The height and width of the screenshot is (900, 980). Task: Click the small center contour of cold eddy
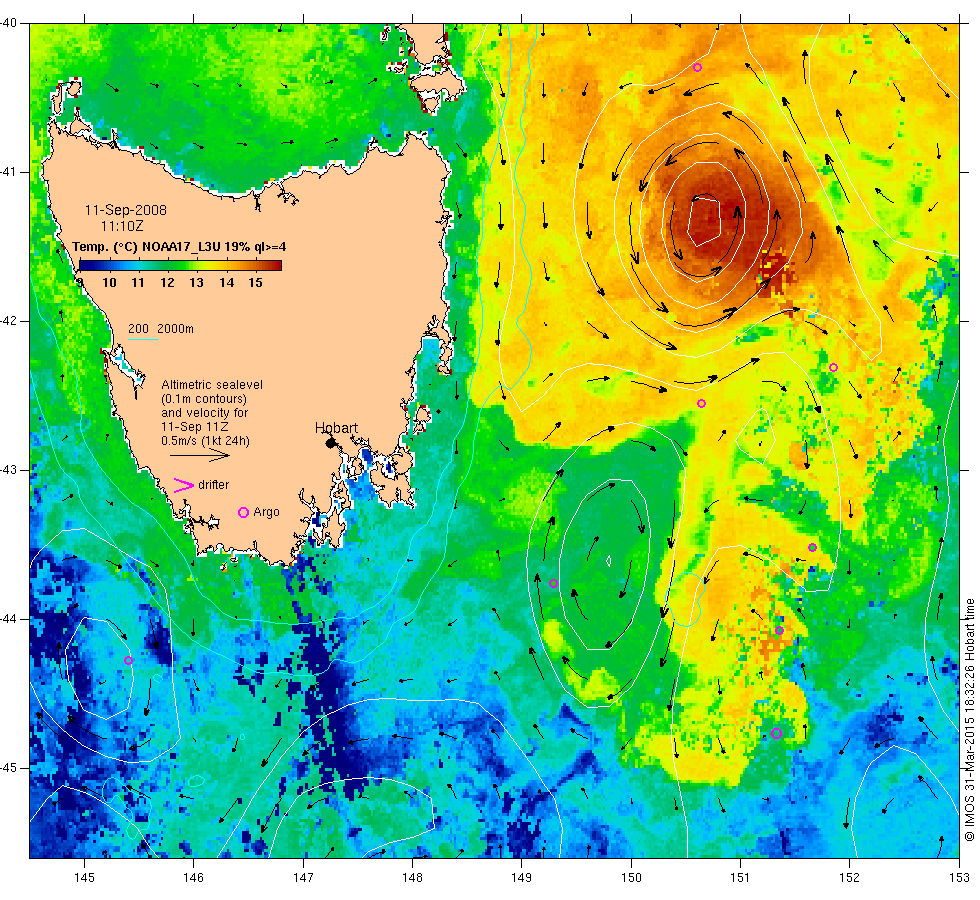tap(609, 561)
